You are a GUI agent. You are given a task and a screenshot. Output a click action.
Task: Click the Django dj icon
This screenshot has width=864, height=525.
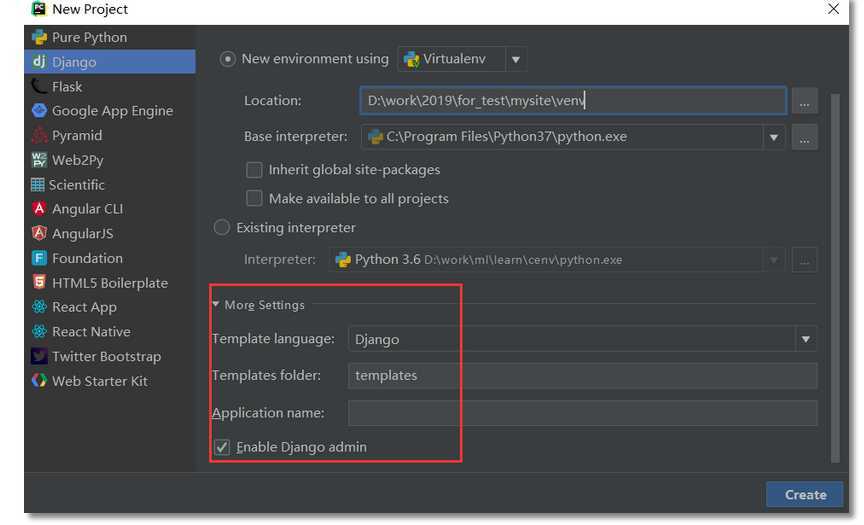(x=39, y=61)
